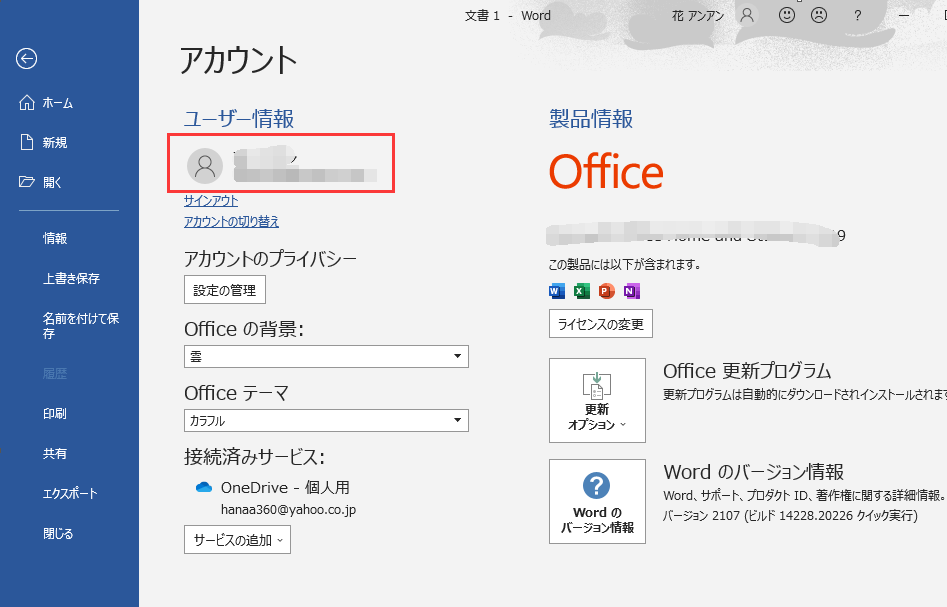Click the バージョン 2107 build text
This screenshot has height=607, width=947.
point(791,516)
